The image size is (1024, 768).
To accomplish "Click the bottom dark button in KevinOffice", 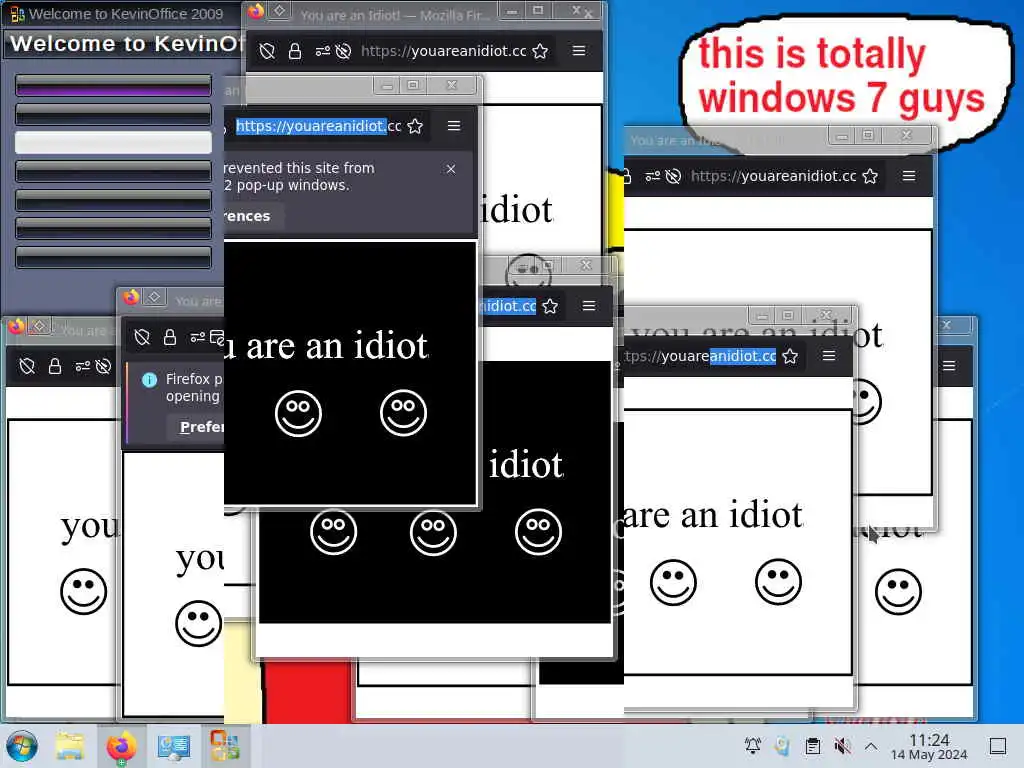I will [113, 257].
